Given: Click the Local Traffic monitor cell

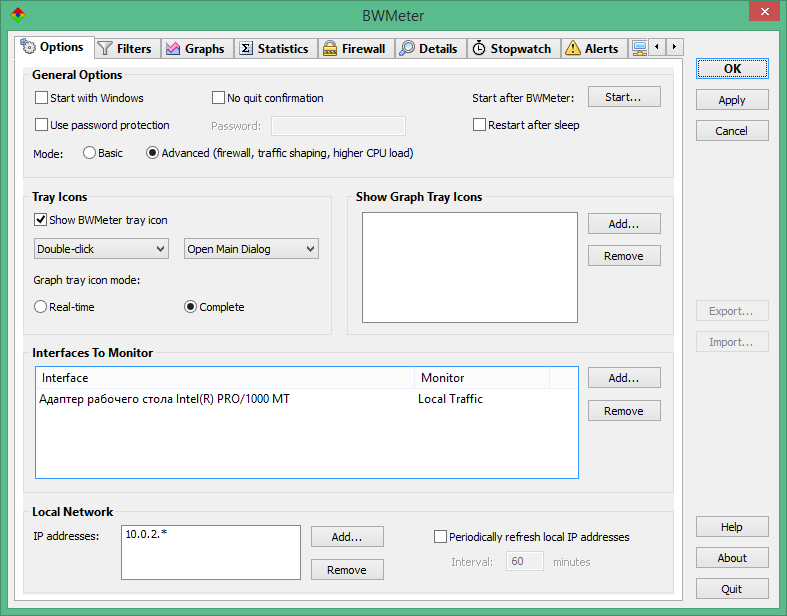Looking at the screenshot, I should click(x=450, y=399).
